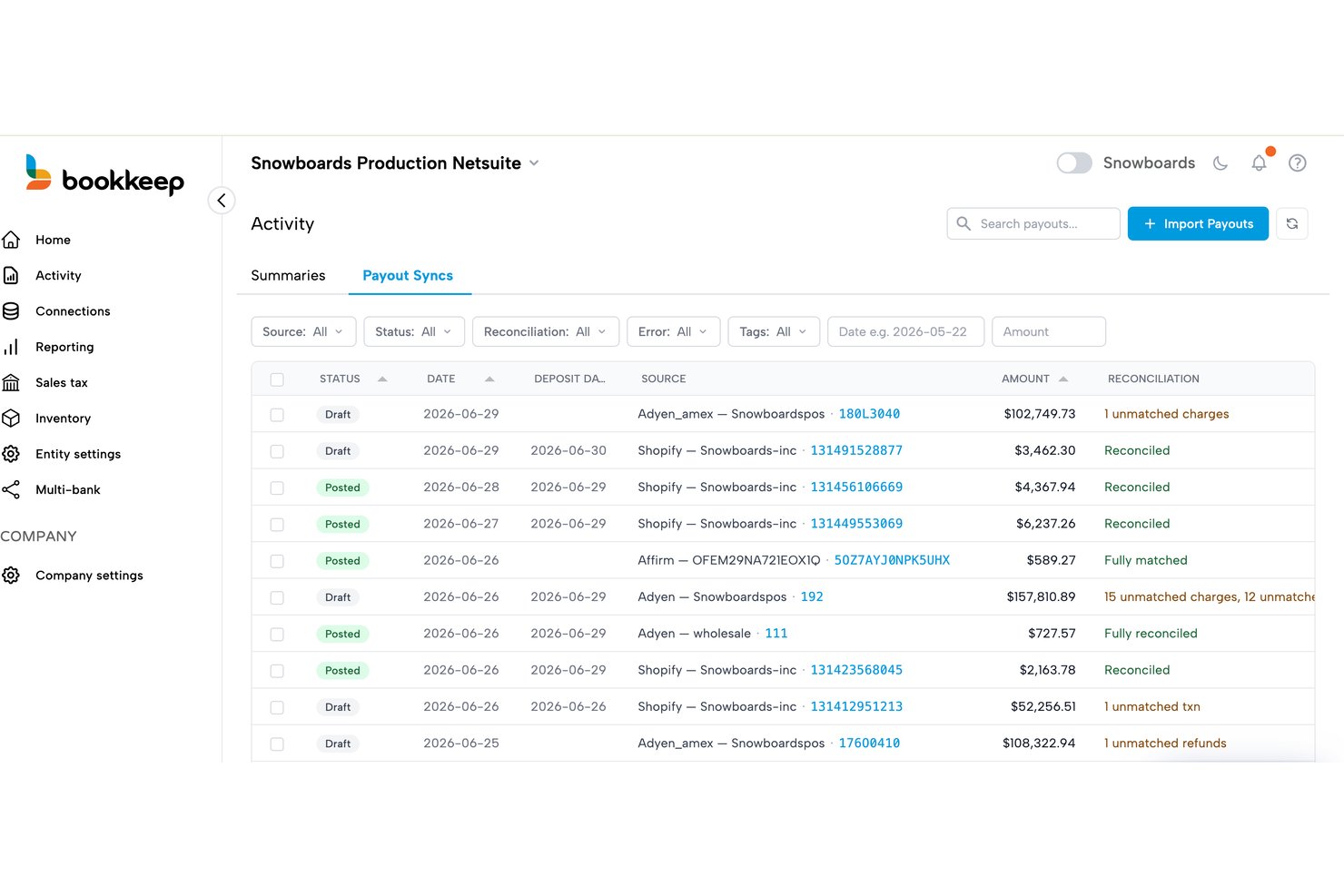The image size is (1344, 896).
Task: Select the Affirm 50Z7AYJ0NPK5UHX row checkbox
Action: (277, 561)
